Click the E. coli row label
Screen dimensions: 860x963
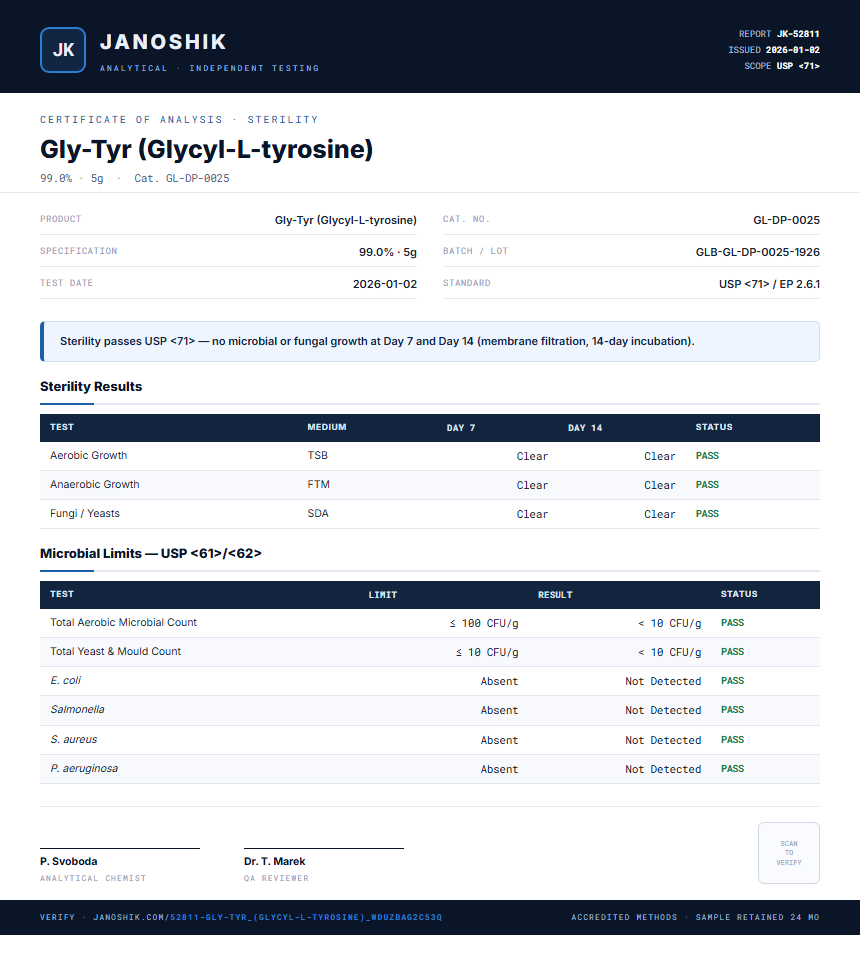coord(65,680)
